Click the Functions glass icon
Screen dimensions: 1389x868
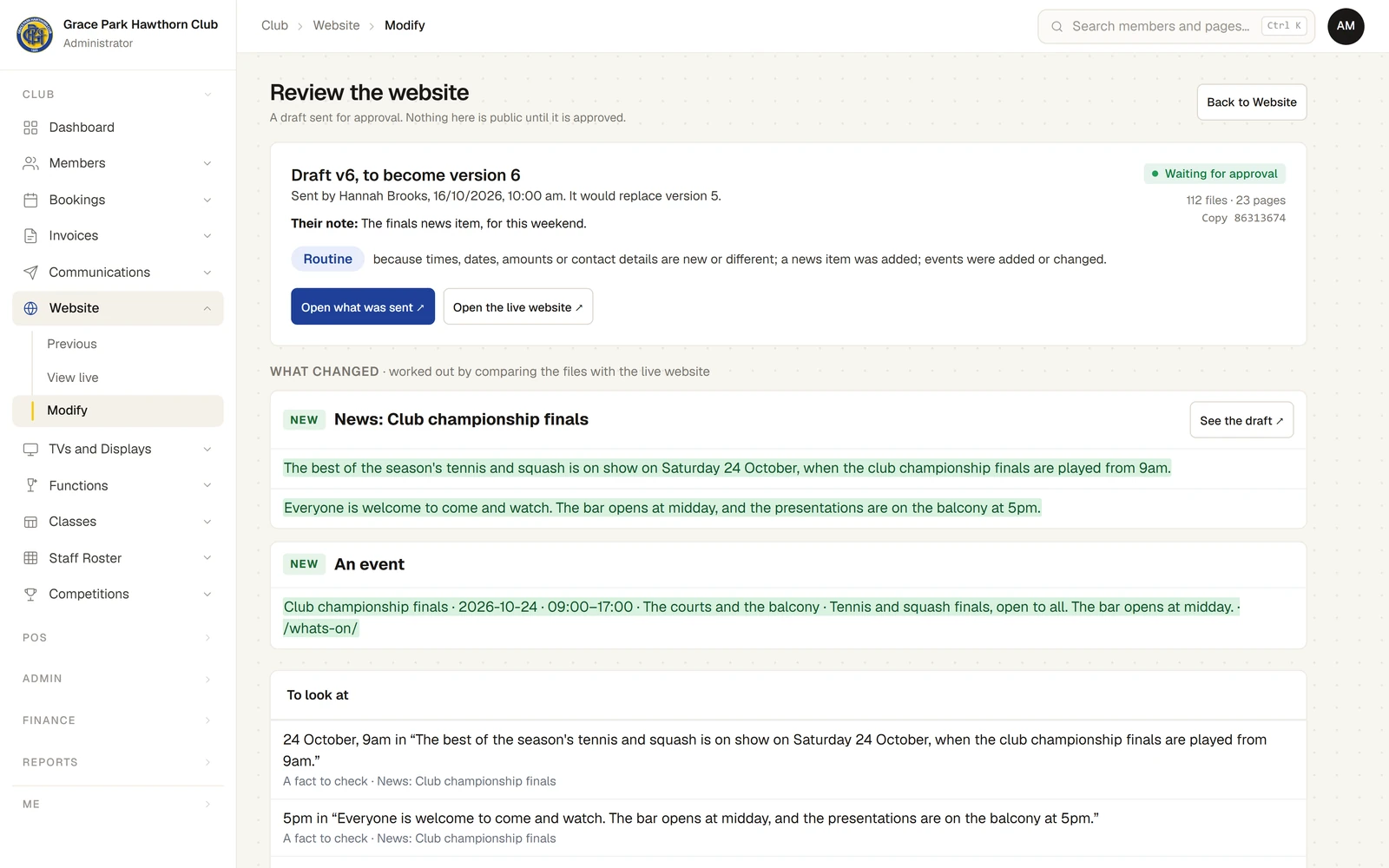point(30,485)
